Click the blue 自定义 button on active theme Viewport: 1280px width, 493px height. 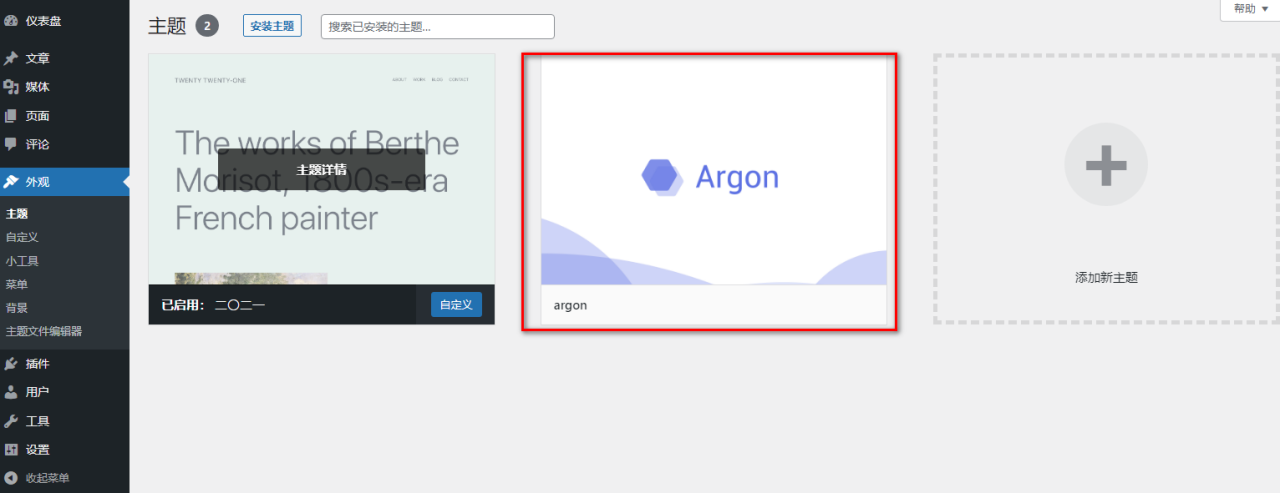coord(457,304)
